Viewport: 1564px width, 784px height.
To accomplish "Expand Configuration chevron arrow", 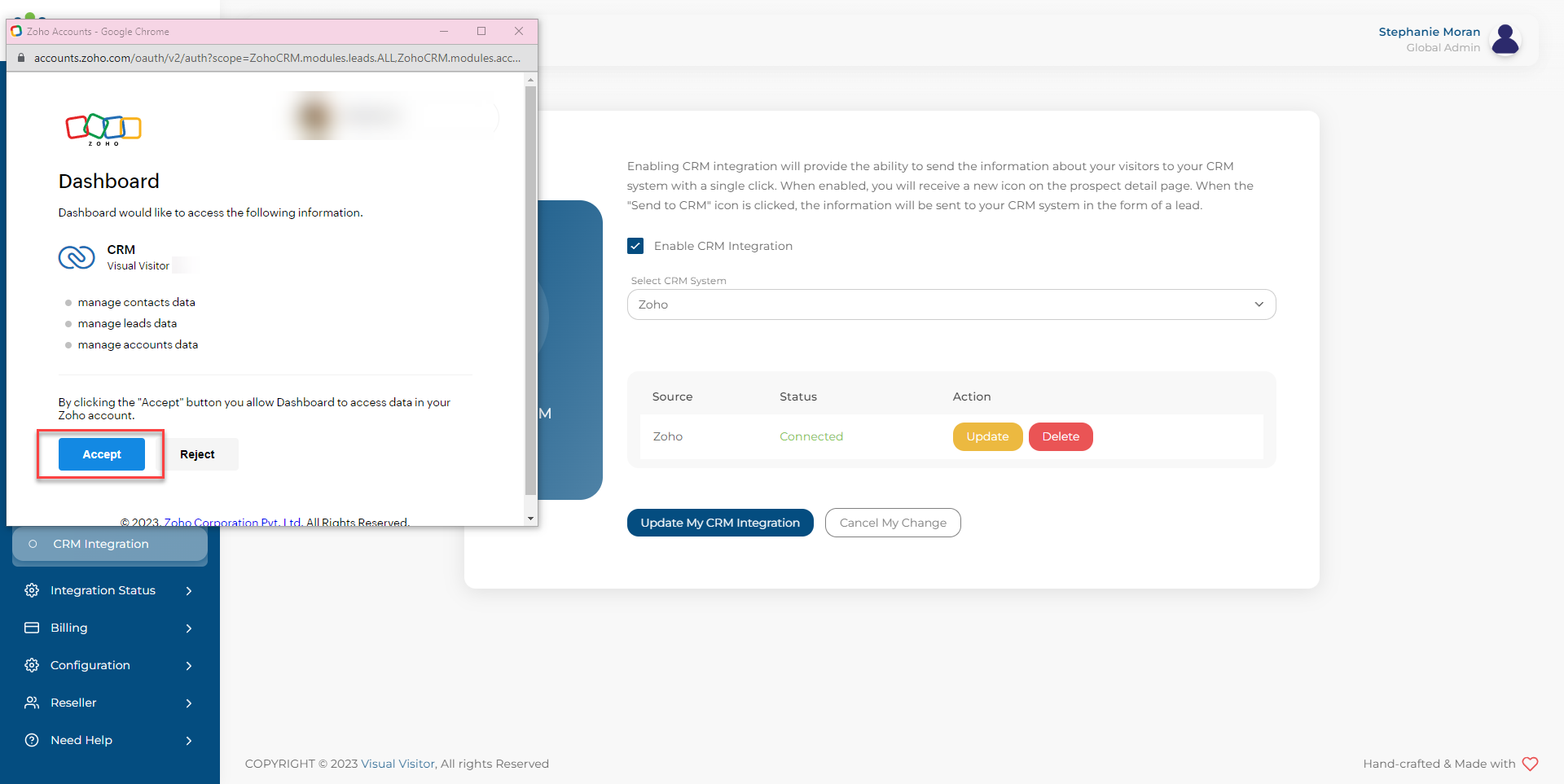I will pyautogui.click(x=189, y=665).
